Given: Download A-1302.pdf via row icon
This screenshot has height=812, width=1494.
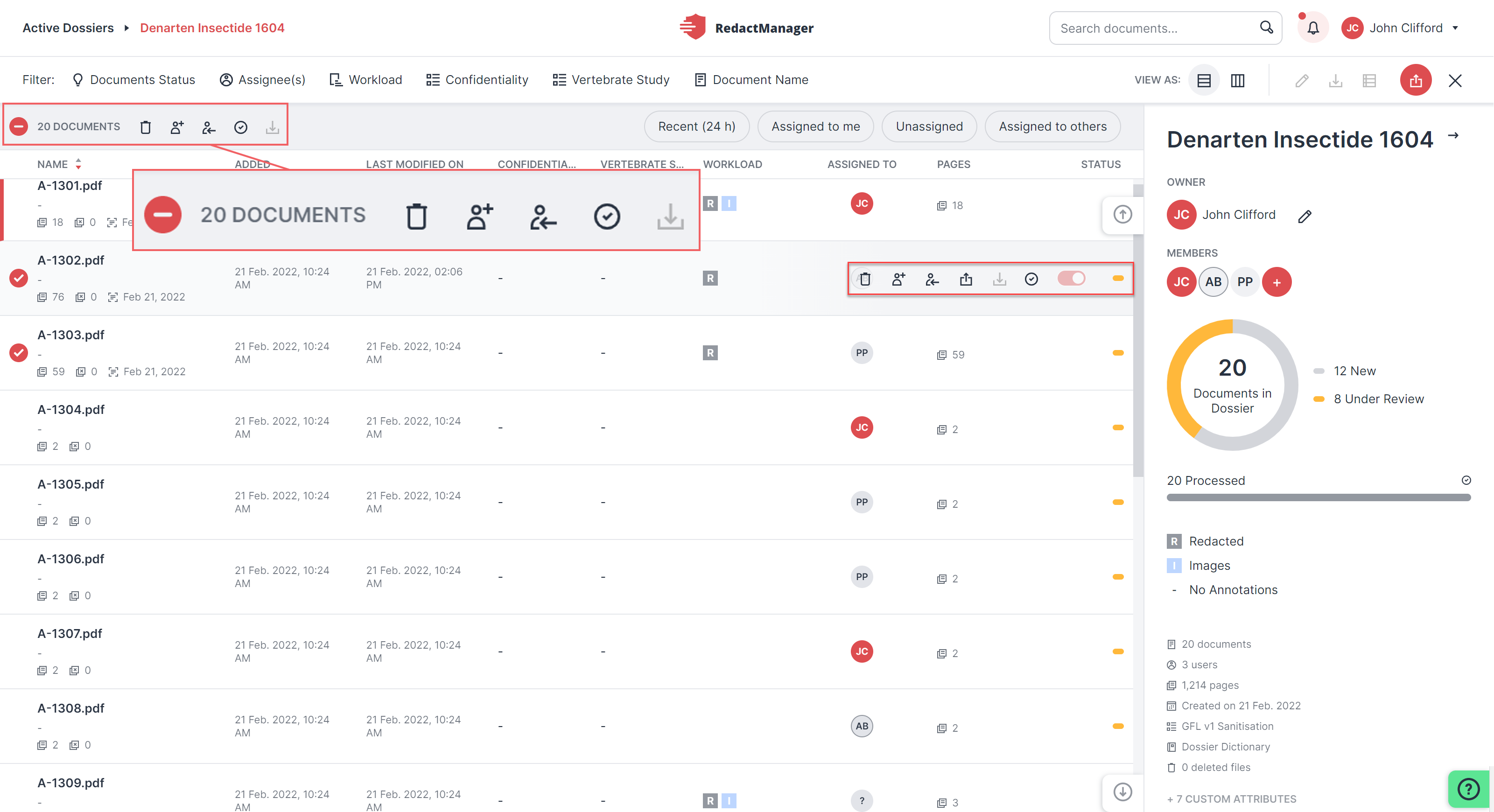Looking at the screenshot, I should (x=999, y=279).
